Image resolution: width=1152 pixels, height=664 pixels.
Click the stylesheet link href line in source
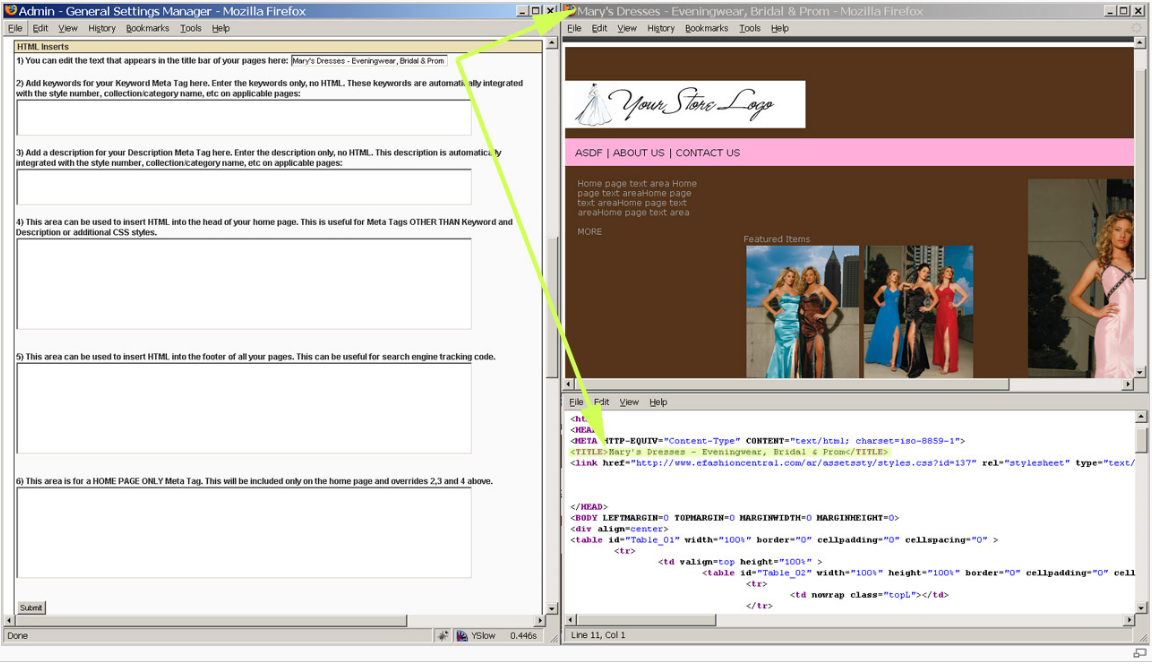click(852, 463)
